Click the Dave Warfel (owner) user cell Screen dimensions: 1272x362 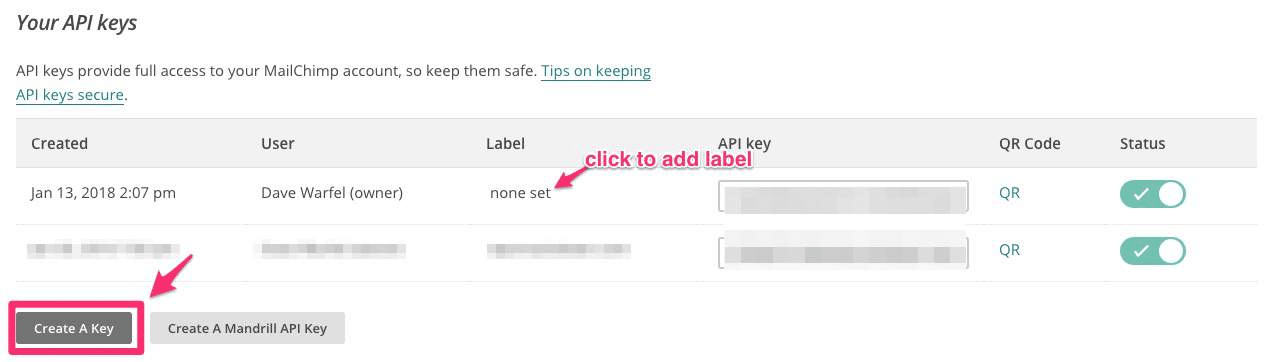click(x=331, y=193)
